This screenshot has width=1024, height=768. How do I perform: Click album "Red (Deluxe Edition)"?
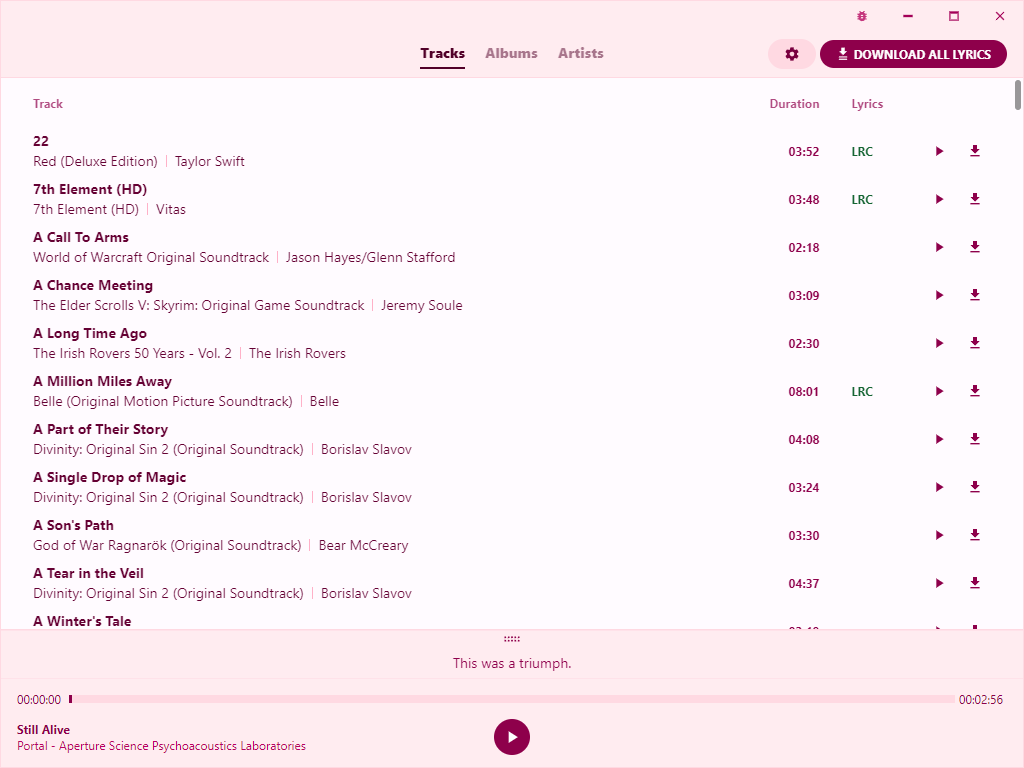pyautogui.click(x=95, y=161)
